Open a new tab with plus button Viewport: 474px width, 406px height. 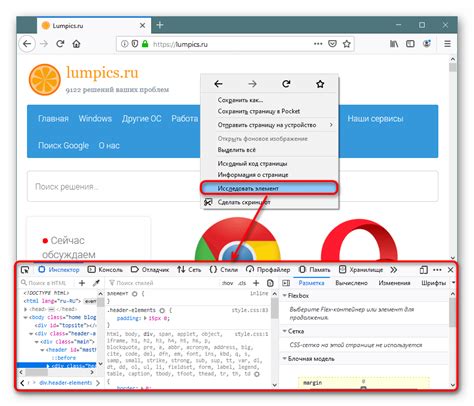pos(160,25)
